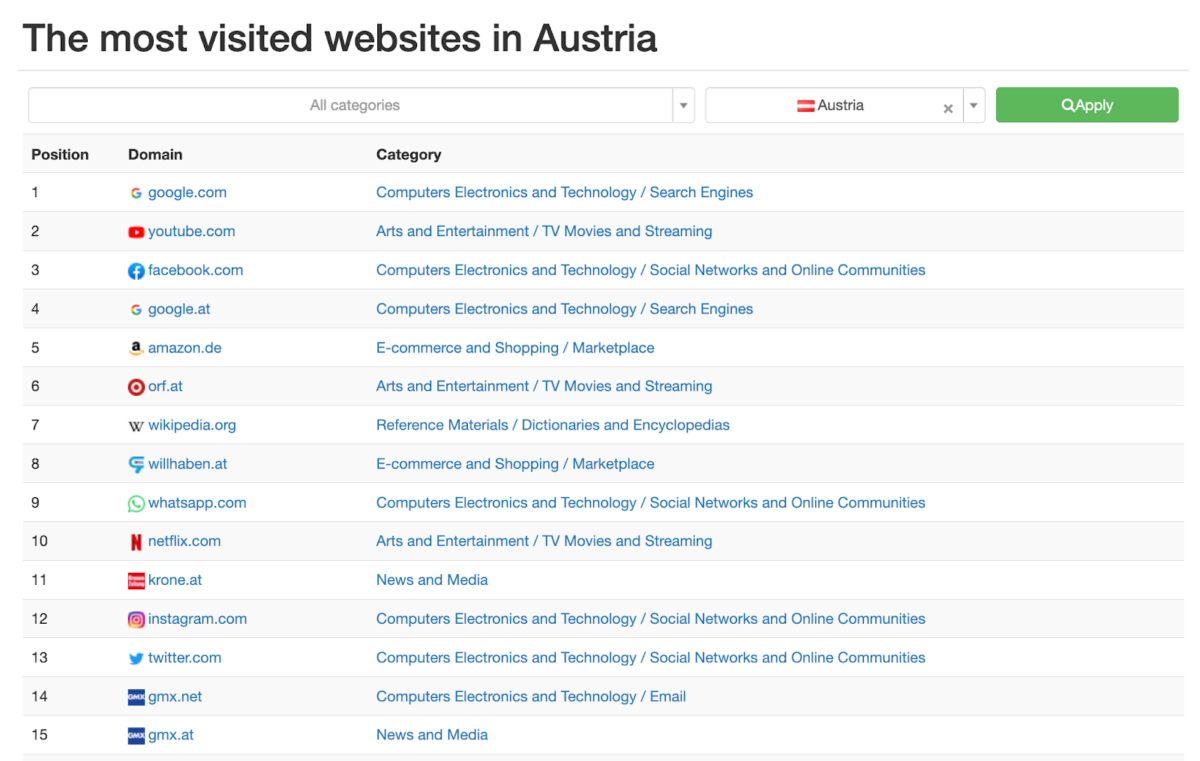
Task: Open News and Media category for gmx.at
Action: [x=432, y=735]
